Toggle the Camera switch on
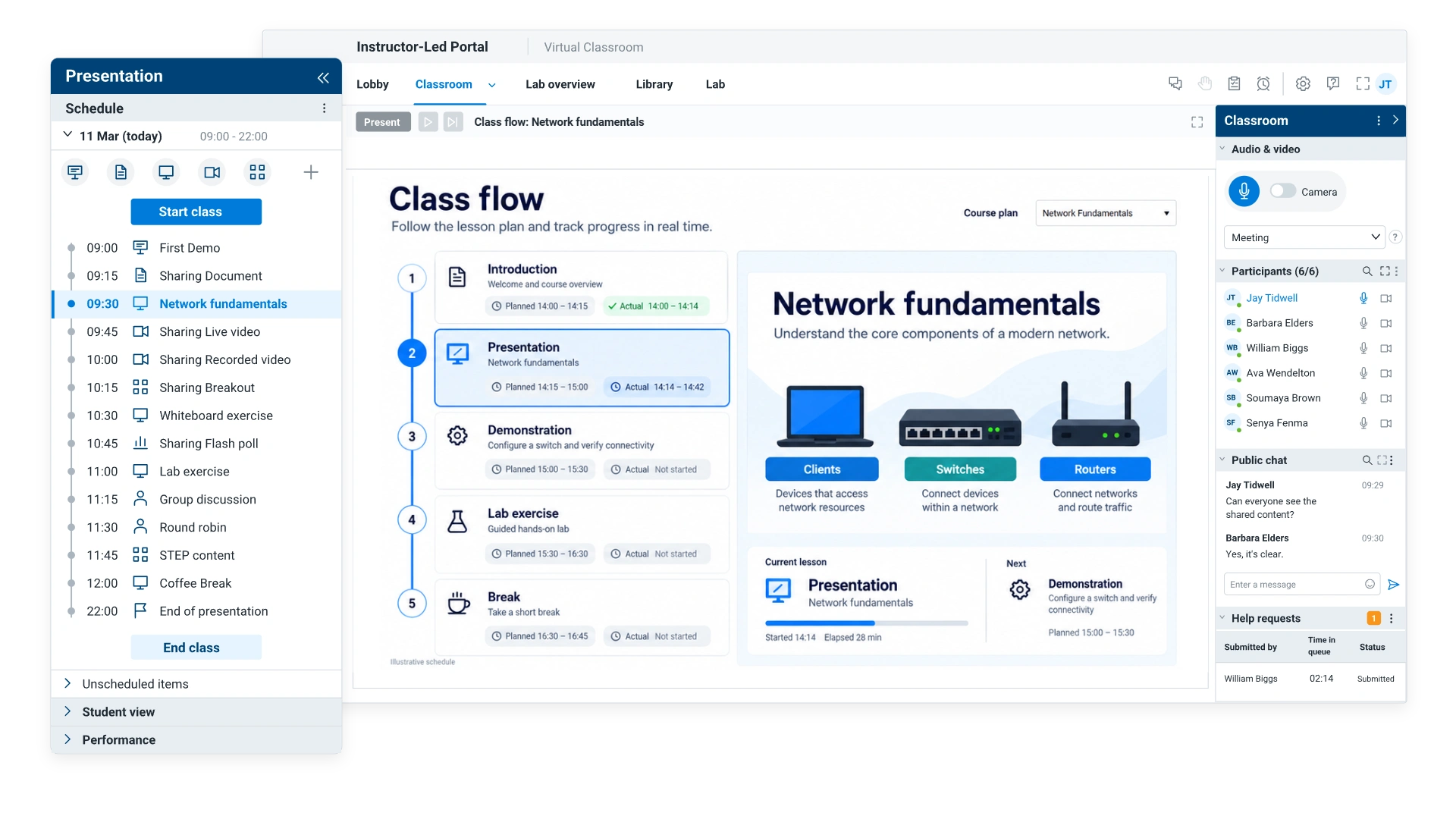This screenshot has height=819, width=1456. [x=1283, y=191]
